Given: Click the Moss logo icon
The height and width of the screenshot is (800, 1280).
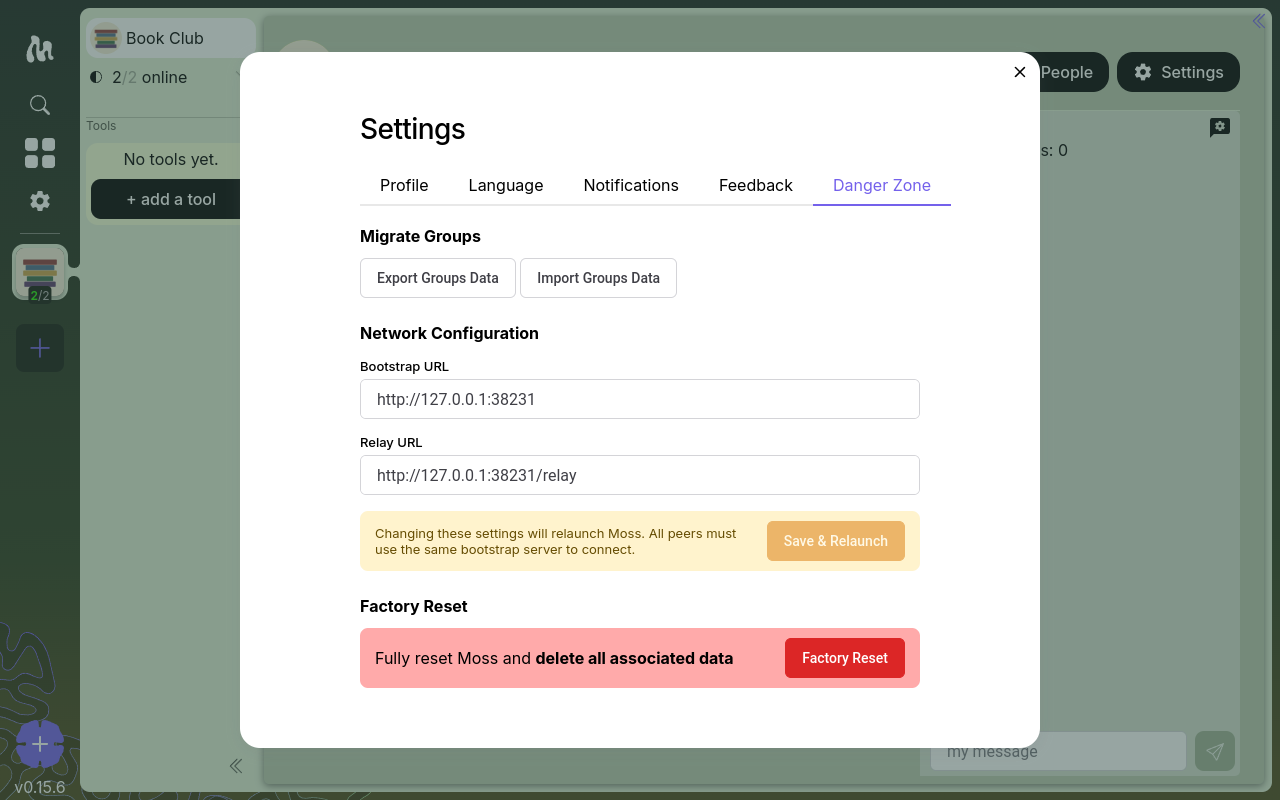Looking at the screenshot, I should tap(40, 48).
